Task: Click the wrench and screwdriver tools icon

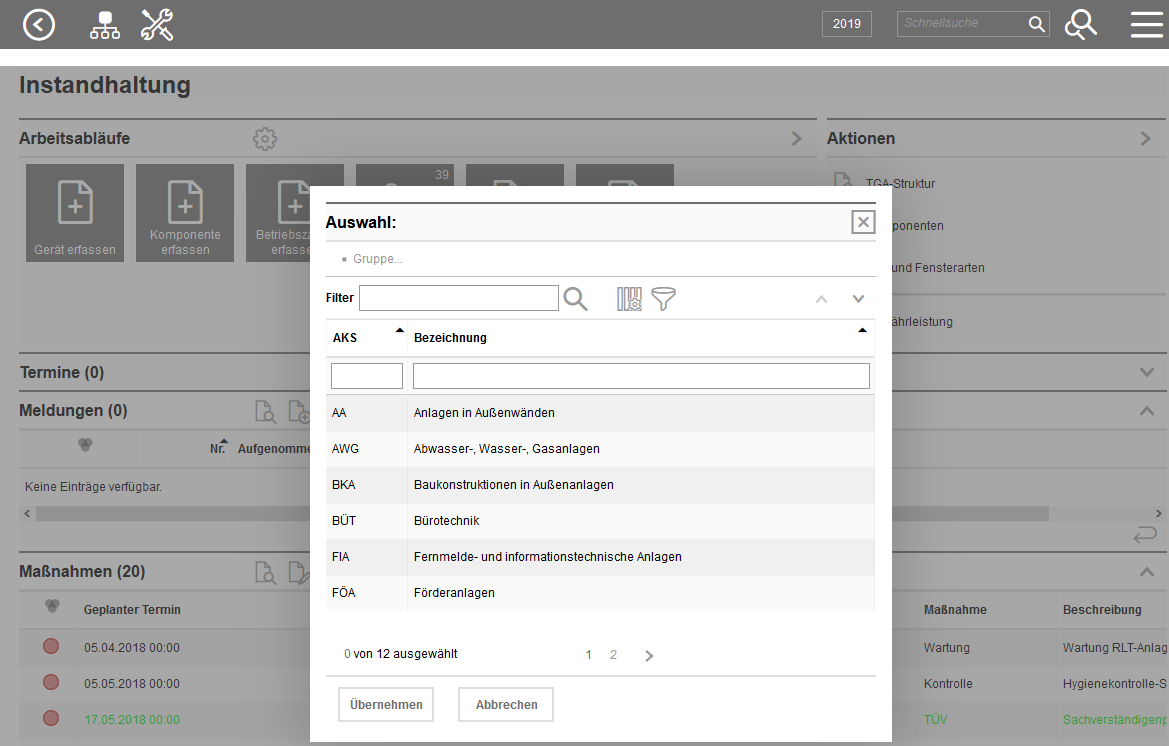Action: [157, 25]
